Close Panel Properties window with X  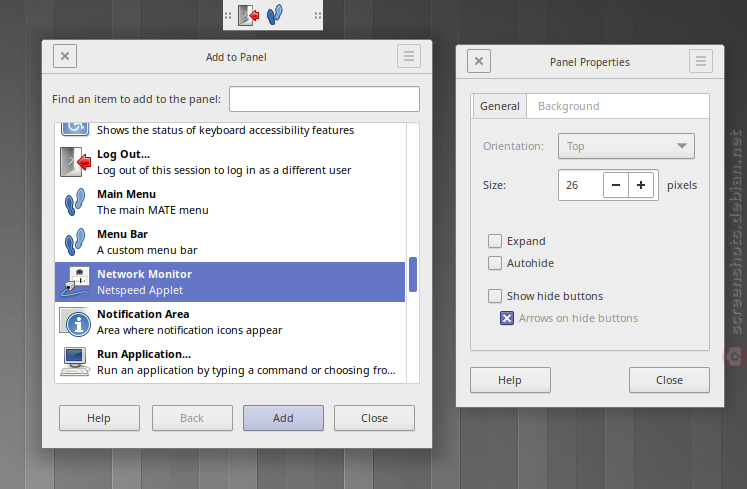click(x=479, y=61)
